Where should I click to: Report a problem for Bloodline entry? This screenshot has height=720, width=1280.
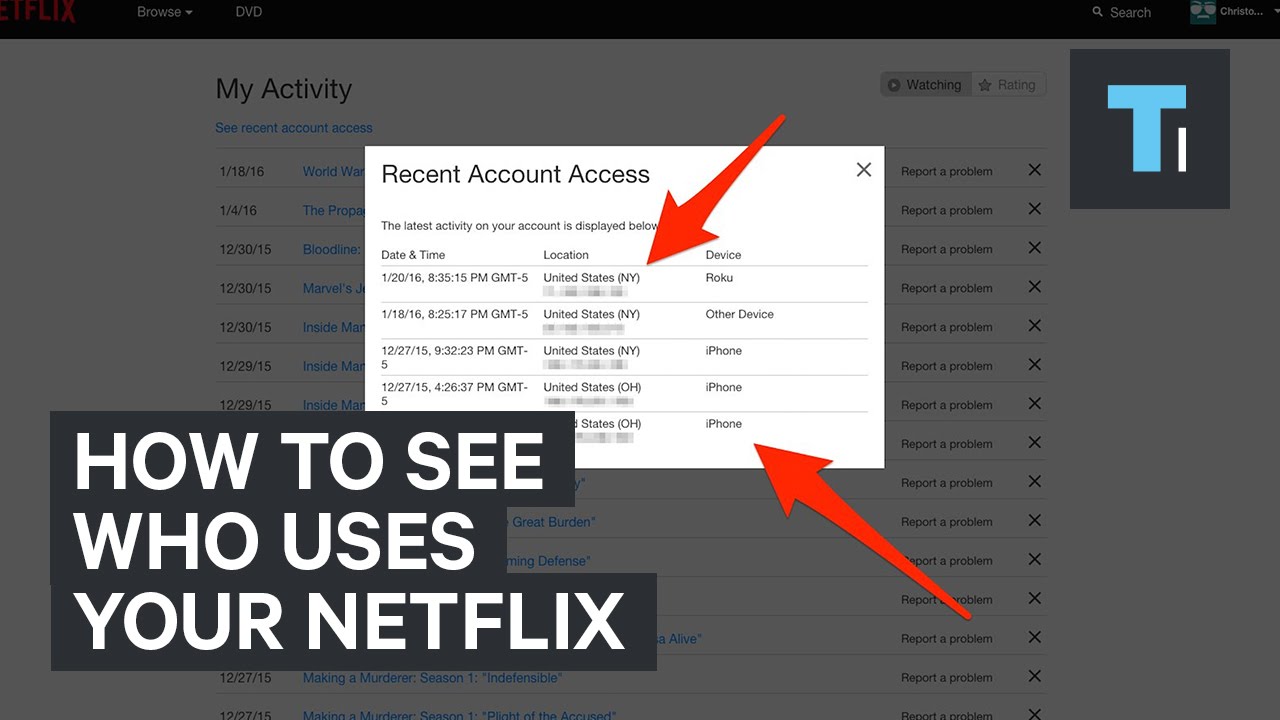tap(947, 249)
